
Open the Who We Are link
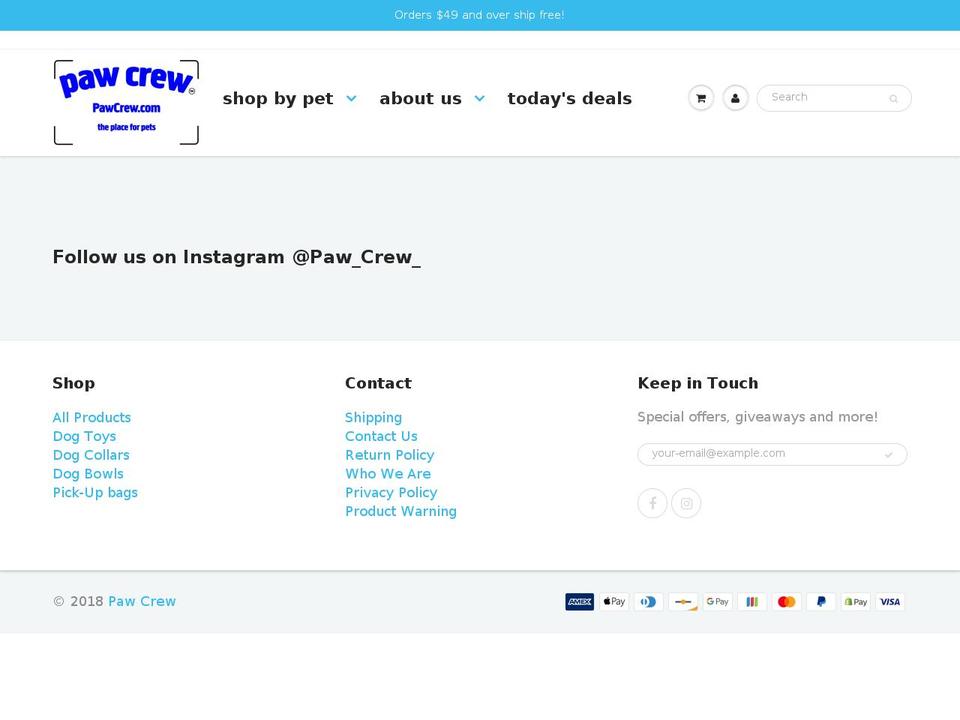pos(388,474)
